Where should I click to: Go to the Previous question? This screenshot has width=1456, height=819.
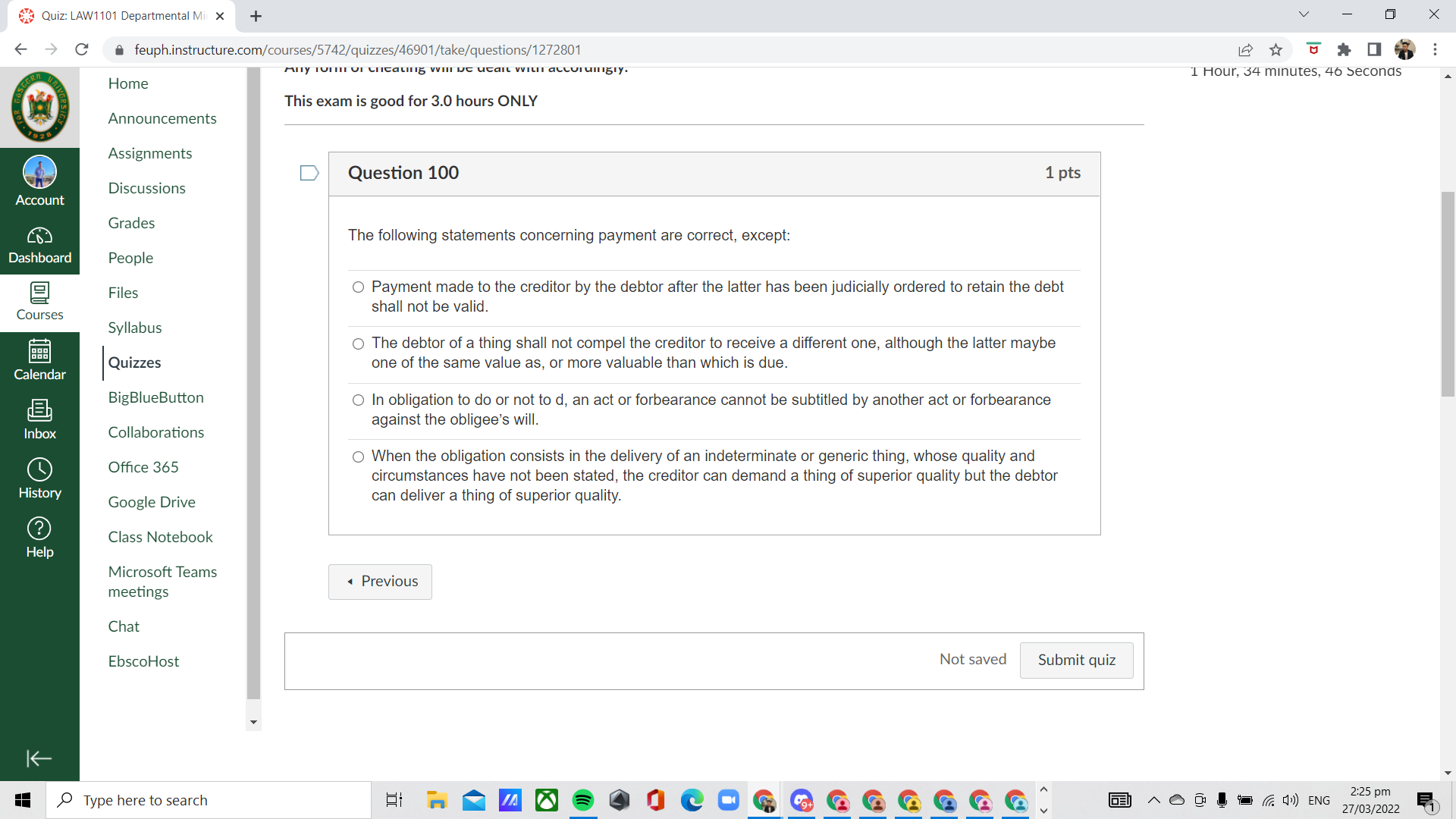380,582
